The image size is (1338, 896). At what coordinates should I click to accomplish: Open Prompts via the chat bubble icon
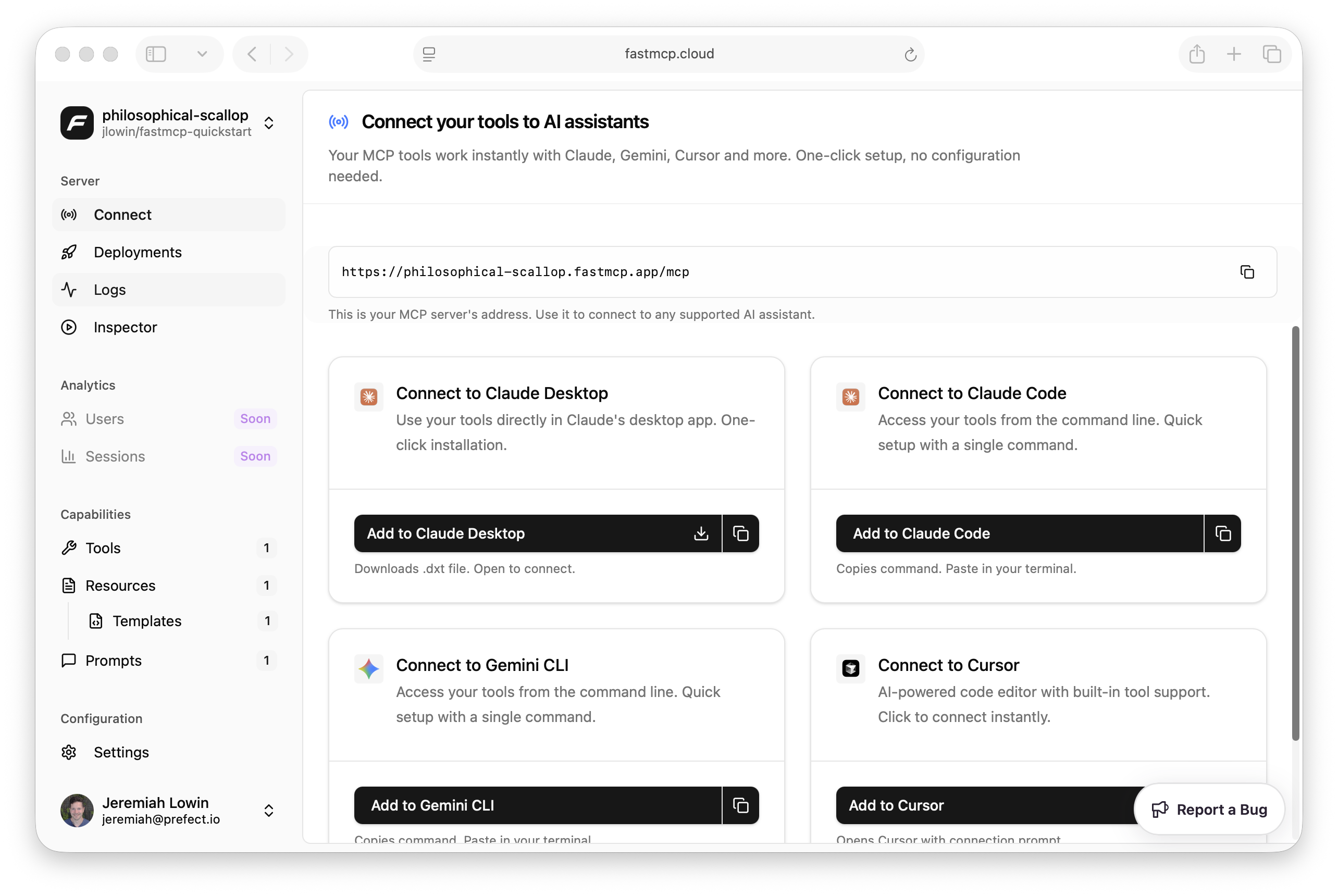pyautogui.click(x=69, y=661)
